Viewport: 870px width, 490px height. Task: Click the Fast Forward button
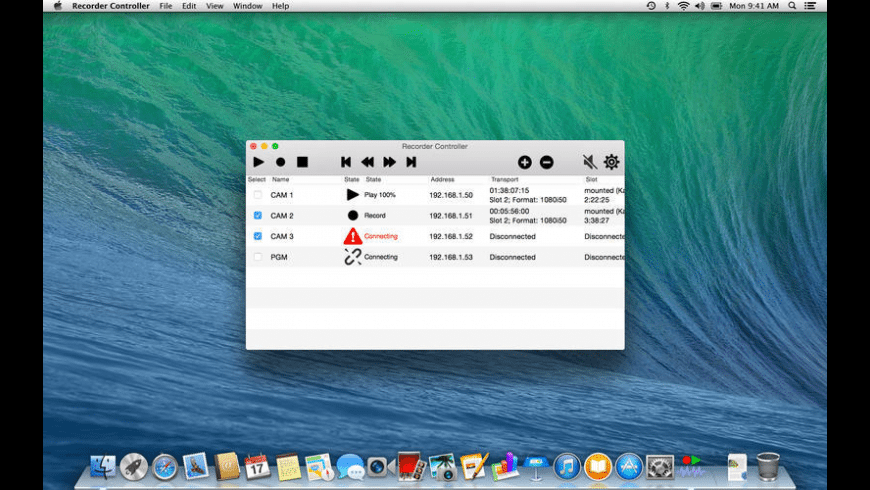pos(389,162)
